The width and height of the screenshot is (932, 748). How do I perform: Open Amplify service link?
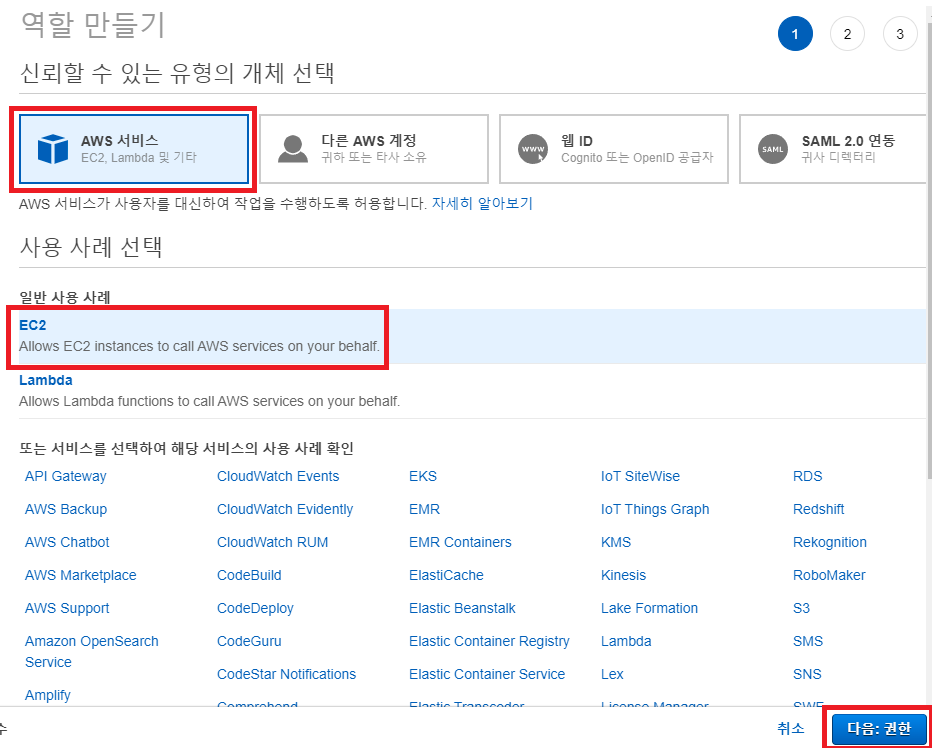click(48, 695)
